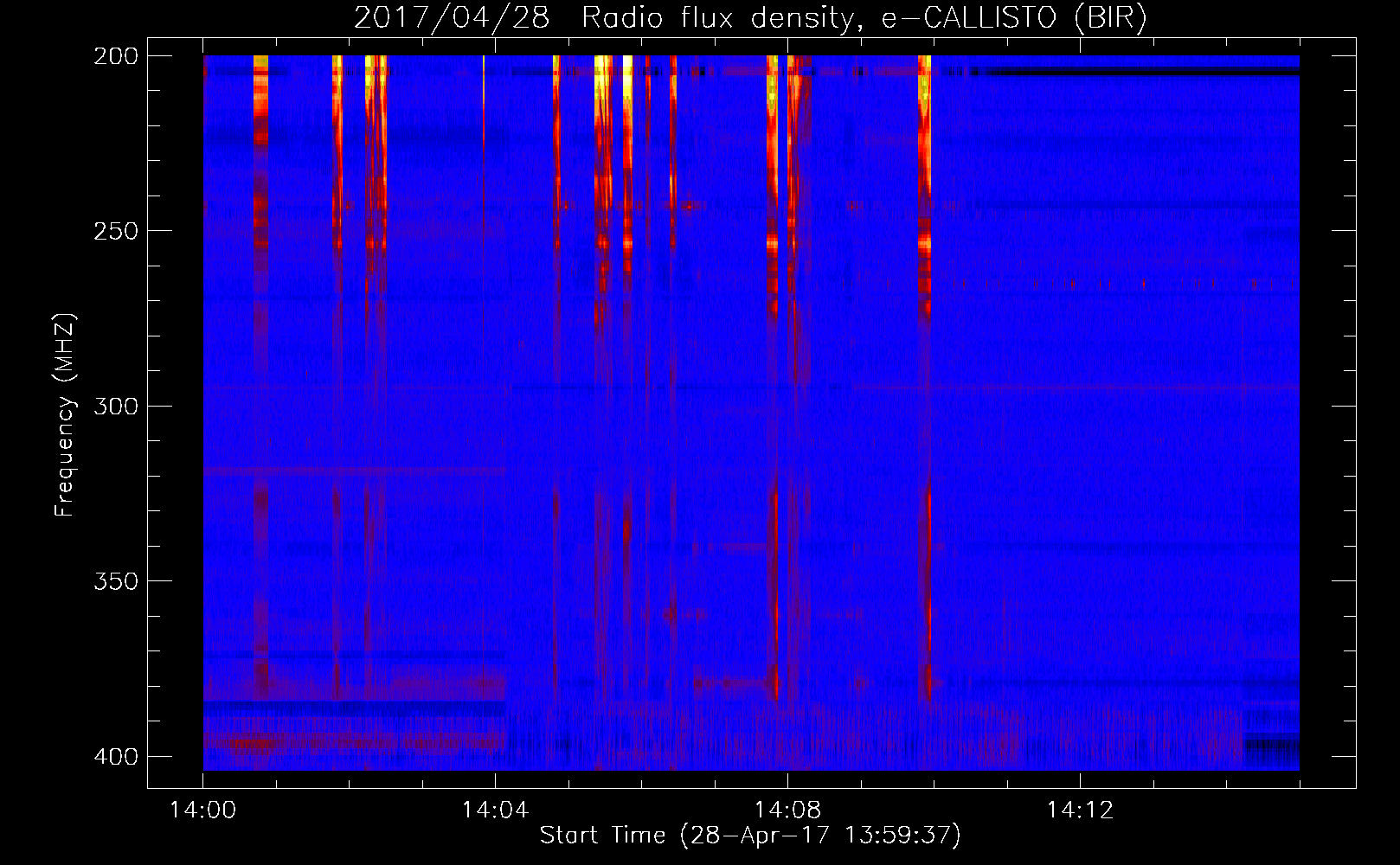Click the 'Start Time (28-Apr-17 13:59:37)' label
The width and height of the screenshot is (1400, 865).
pos(750,836)
